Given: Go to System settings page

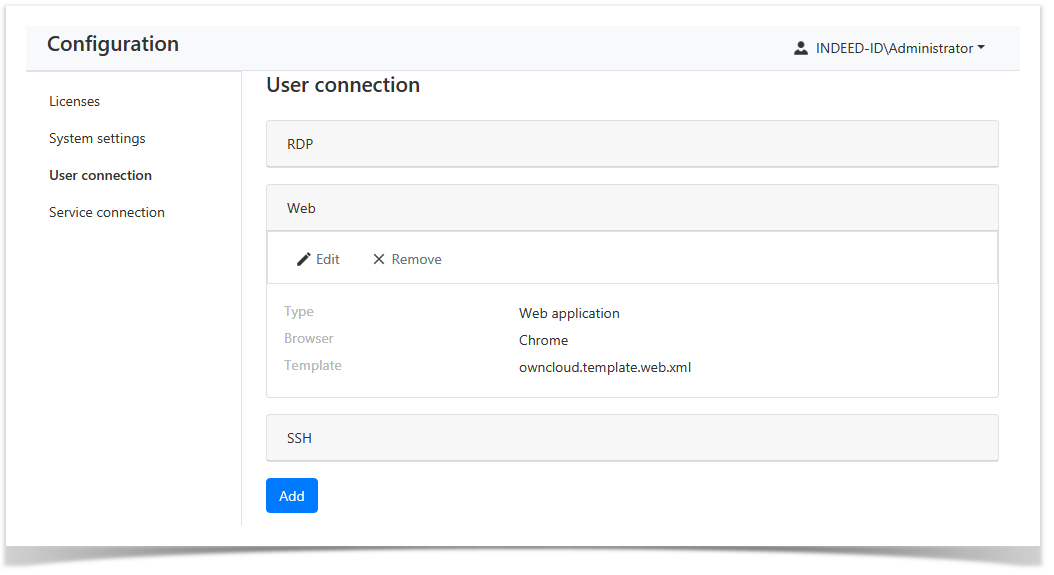Looking at the screenshot, I should click(x=97, y=138).
